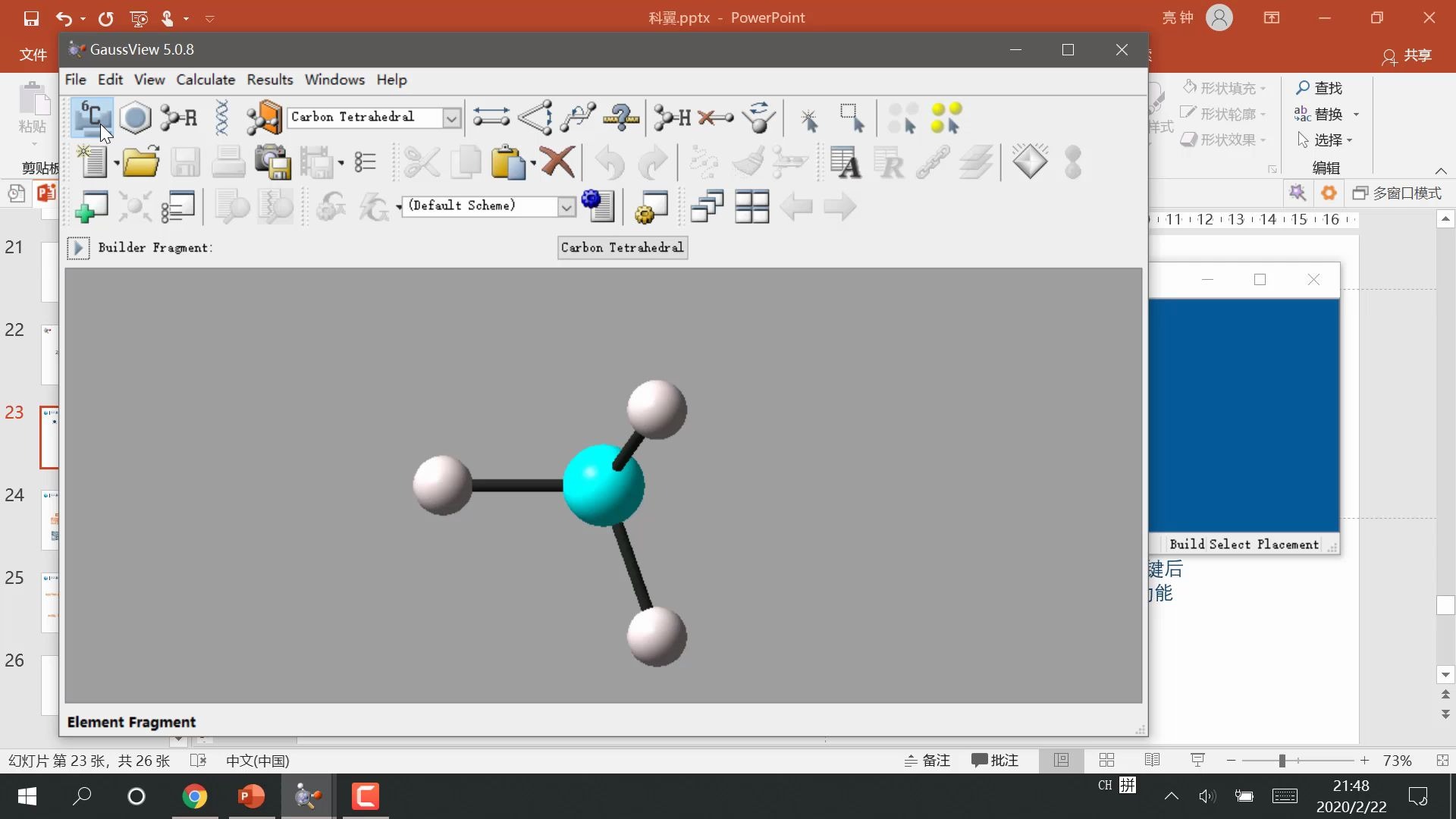The width and height of the screenshot is (1456, 819).
Task: Toggle the 备注 notes pane in status bar
Action: click(927, 761)
